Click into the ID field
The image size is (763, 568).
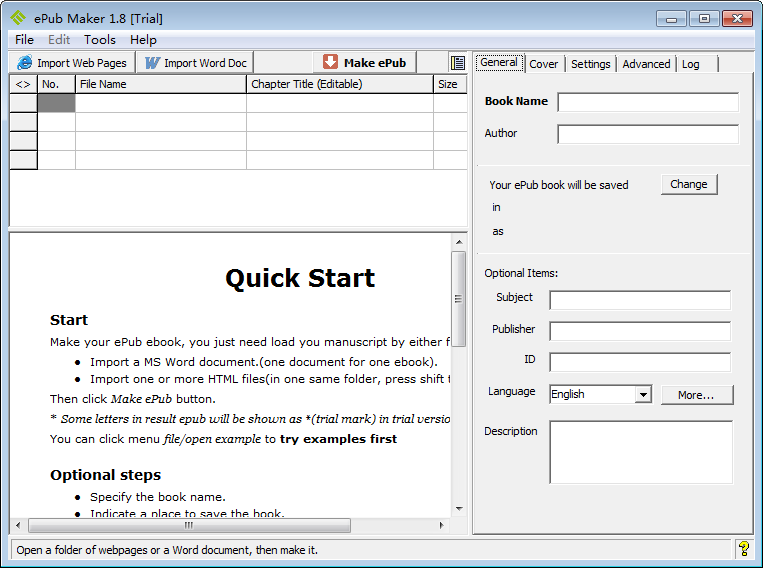[x=640, y=363]
